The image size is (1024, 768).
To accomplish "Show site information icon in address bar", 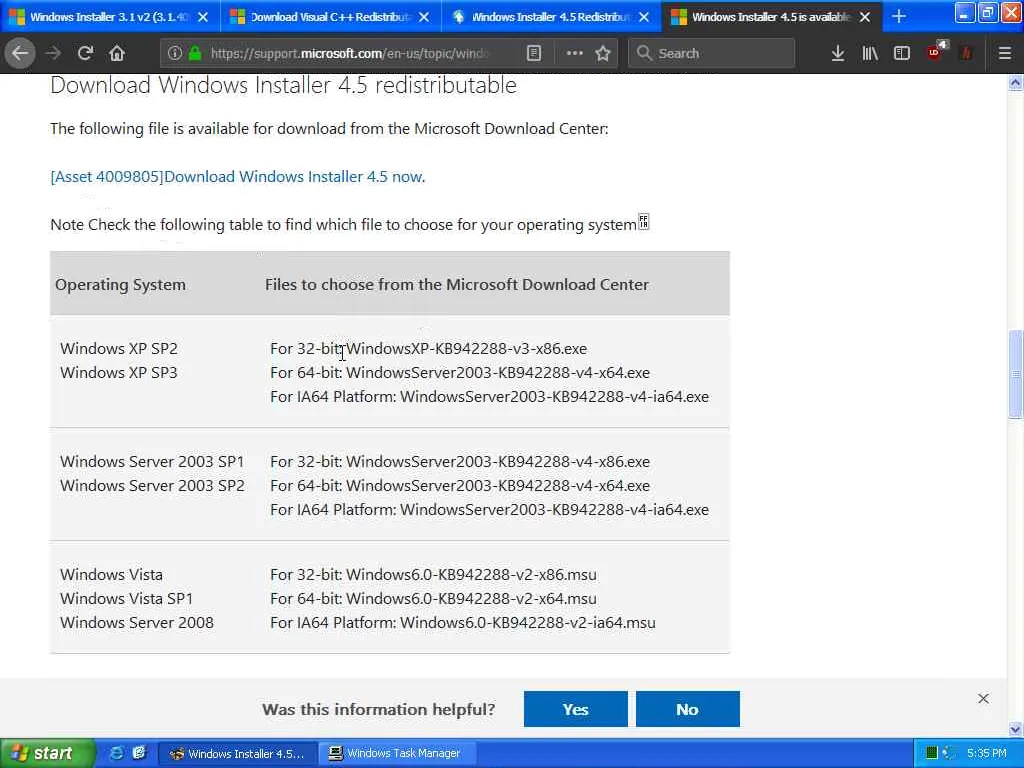I will [174, 54].
